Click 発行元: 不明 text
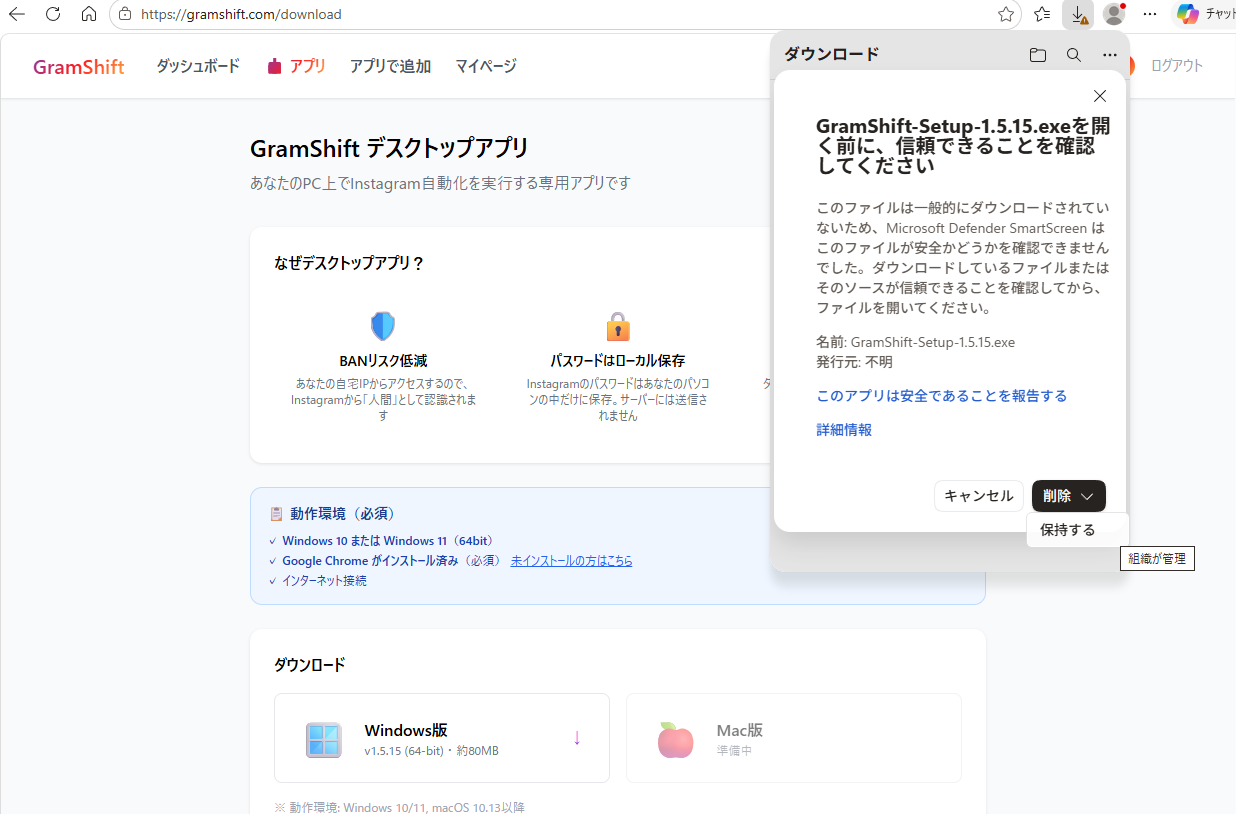This screenshot has height=814, width=1236. (x=855, y=362)
